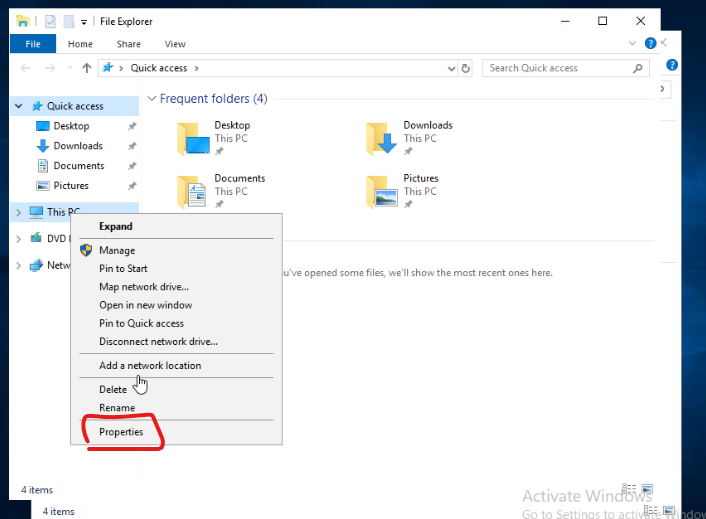Click the Forward navigation arrow
The width and height of the screenshot is (706, 519).
[50, 68]
